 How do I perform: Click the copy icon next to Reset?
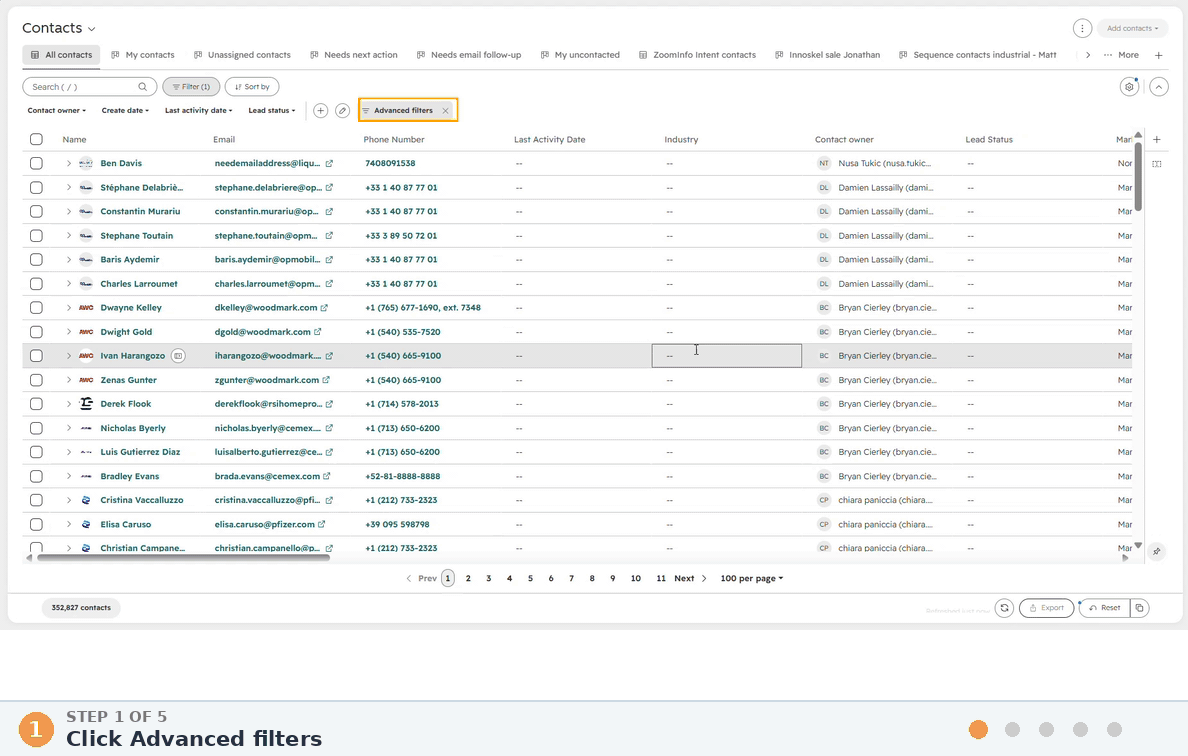coord(1140,608)
